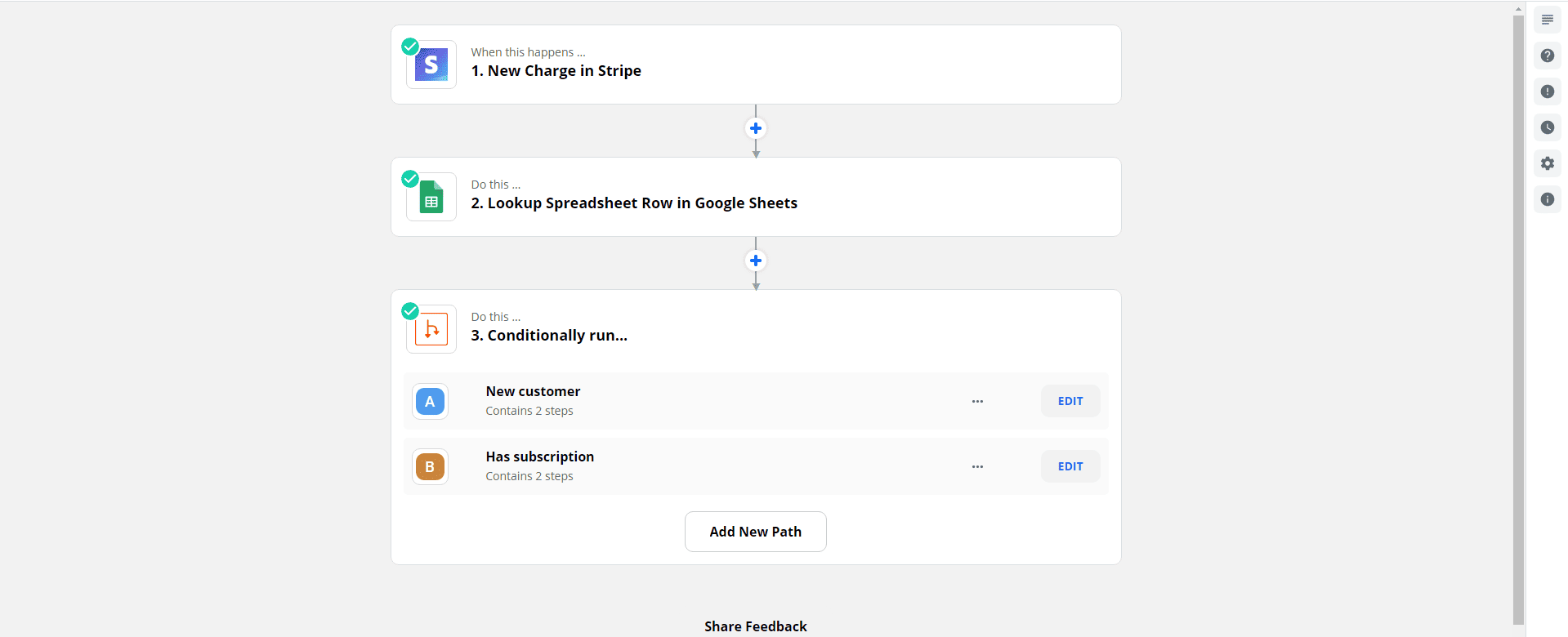Click the Paths branching icon
1568x637 pixels.
[x=431, y=329]
